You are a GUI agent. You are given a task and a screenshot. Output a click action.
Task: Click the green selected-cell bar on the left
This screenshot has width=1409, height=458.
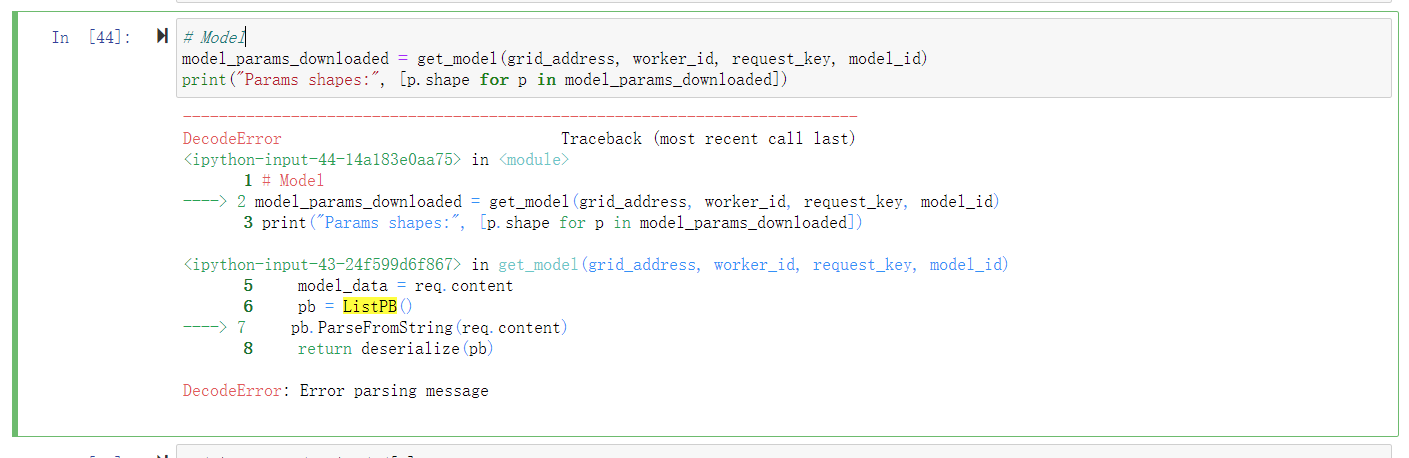15,225
